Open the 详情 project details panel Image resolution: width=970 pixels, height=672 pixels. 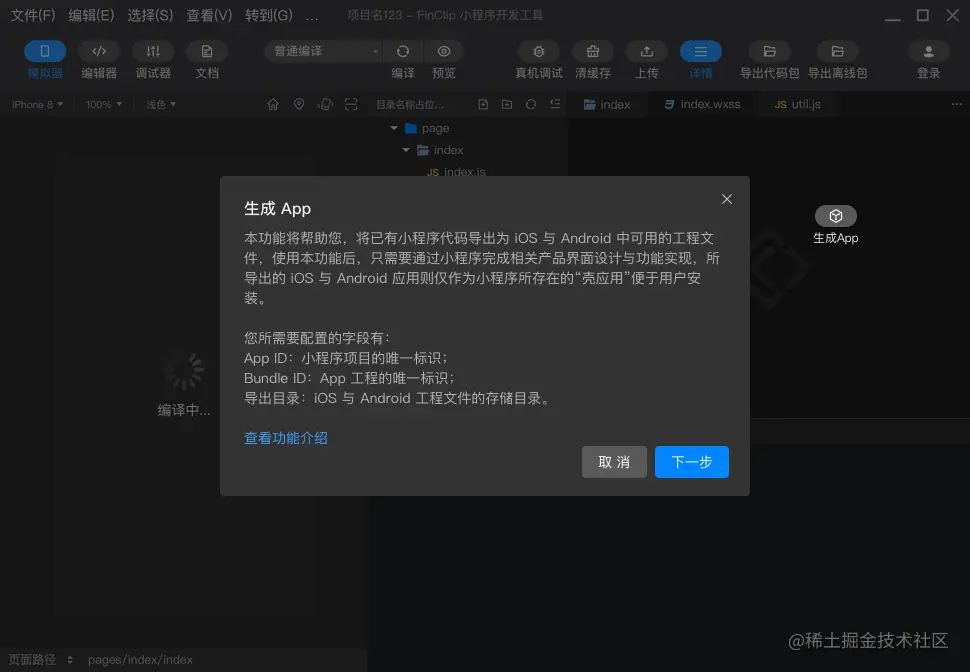pyautogui.click(x=700, y=60)
